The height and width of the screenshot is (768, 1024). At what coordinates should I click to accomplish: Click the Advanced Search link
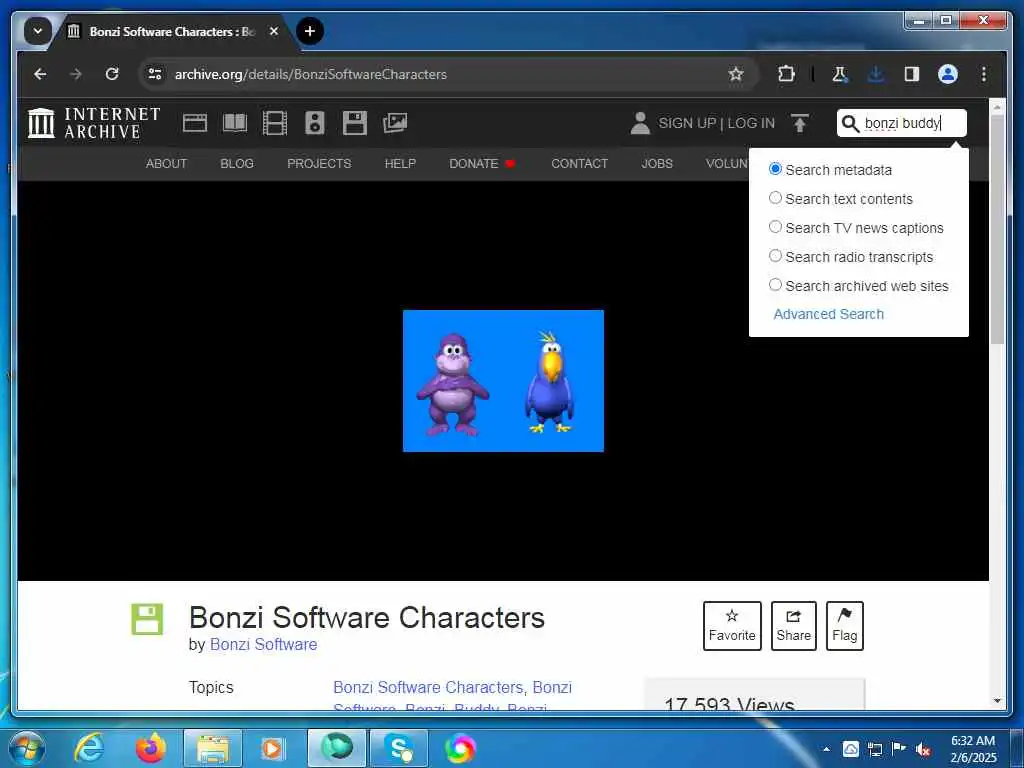[x=828, y=314]
